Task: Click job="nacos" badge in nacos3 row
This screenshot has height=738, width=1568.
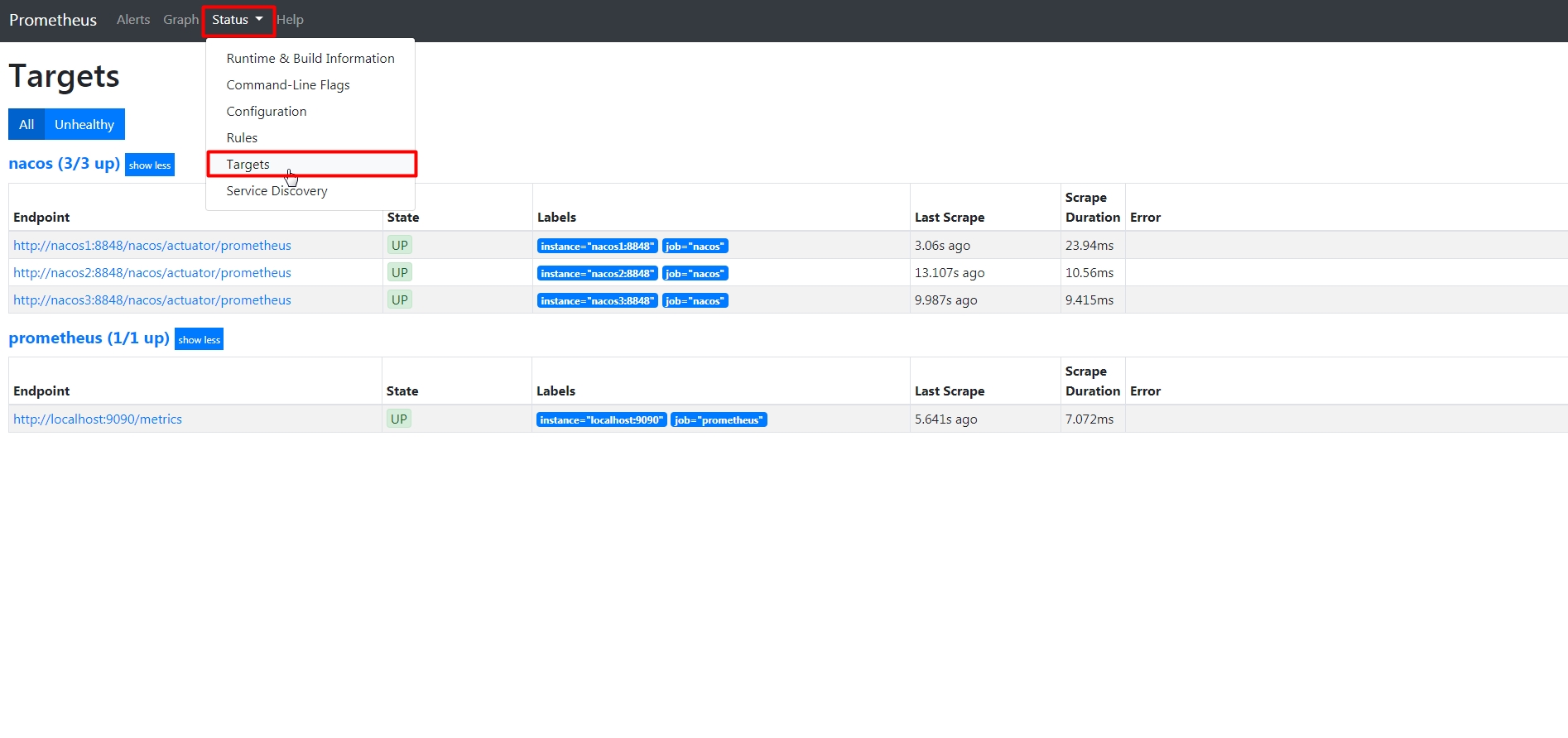Action: coord(695,300)
